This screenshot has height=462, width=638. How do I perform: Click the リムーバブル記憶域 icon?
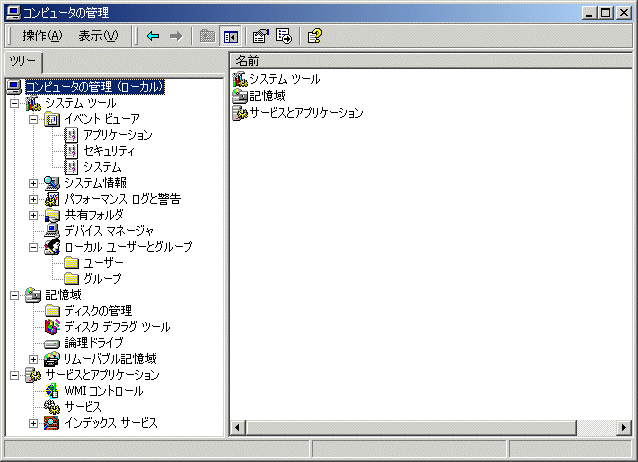pyautogui.click(x=52, y=359)
